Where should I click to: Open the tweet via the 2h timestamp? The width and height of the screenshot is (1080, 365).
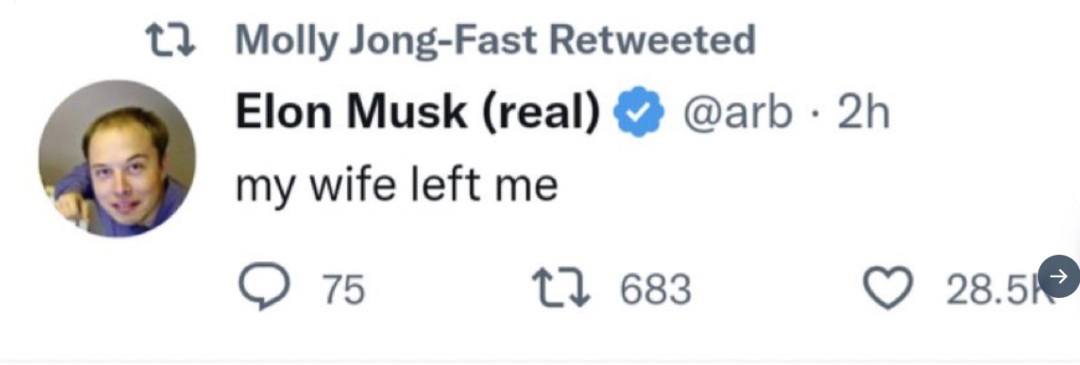tap(864, 112)
